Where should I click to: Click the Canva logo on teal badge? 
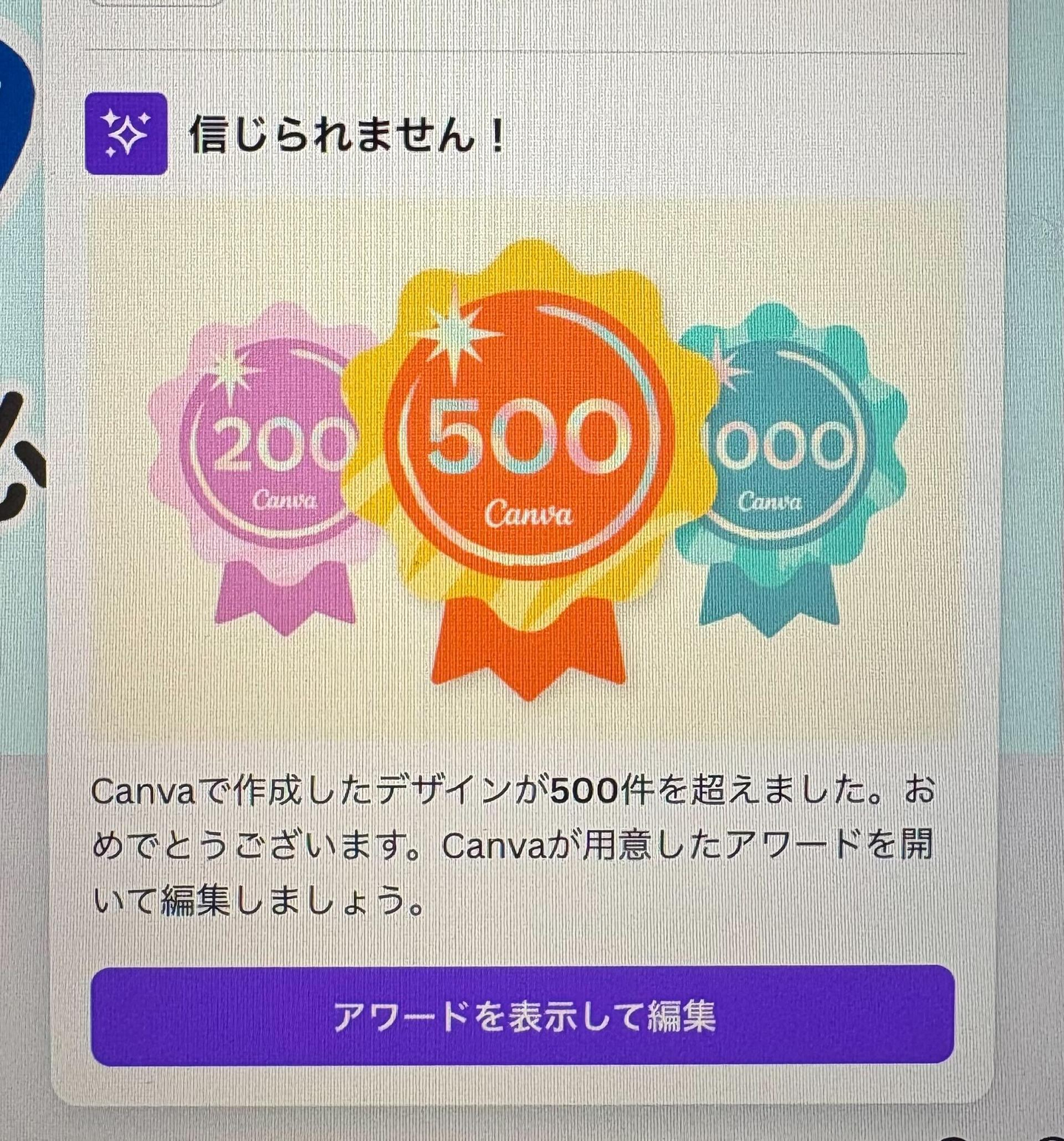pyautogui.click(x=769, y=502)
